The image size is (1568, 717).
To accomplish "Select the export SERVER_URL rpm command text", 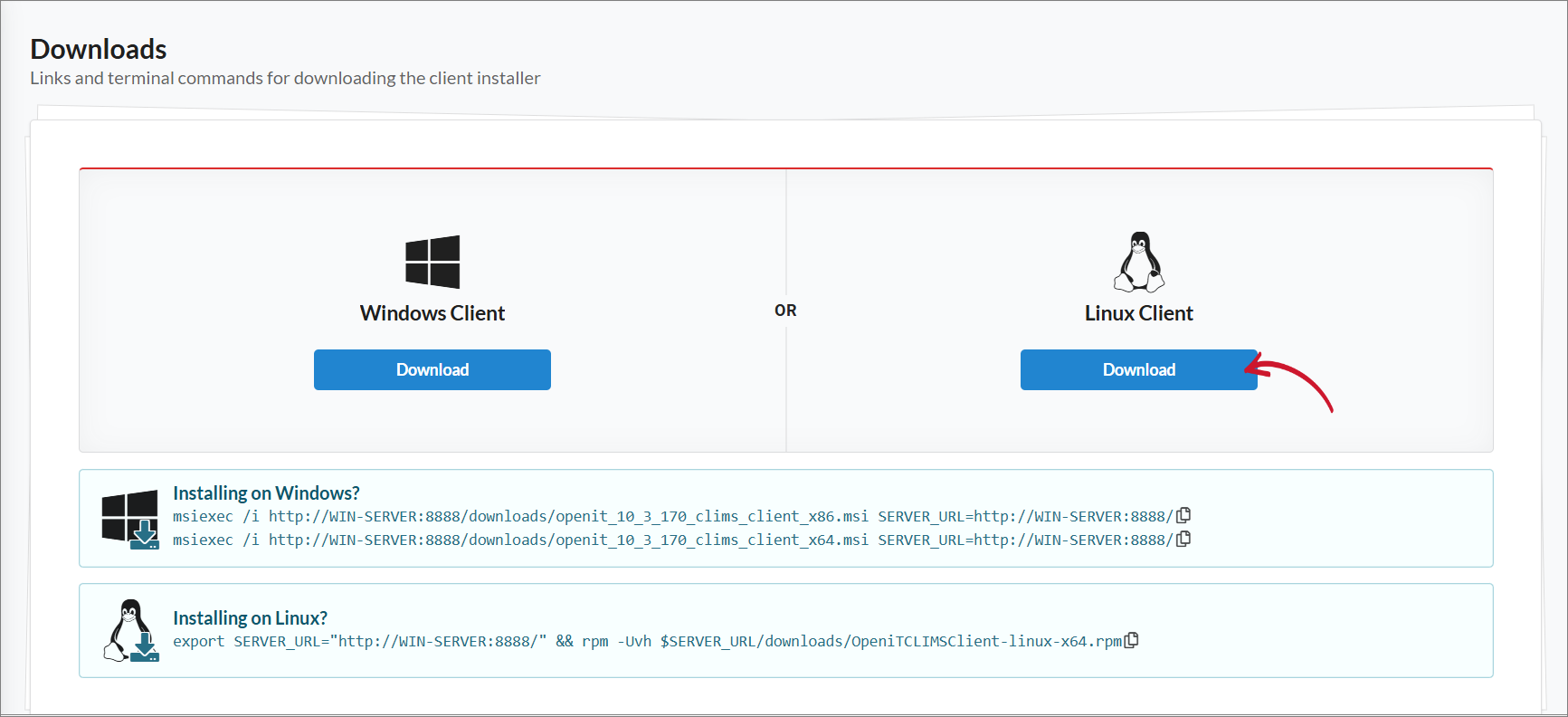I will coord(647,641).
